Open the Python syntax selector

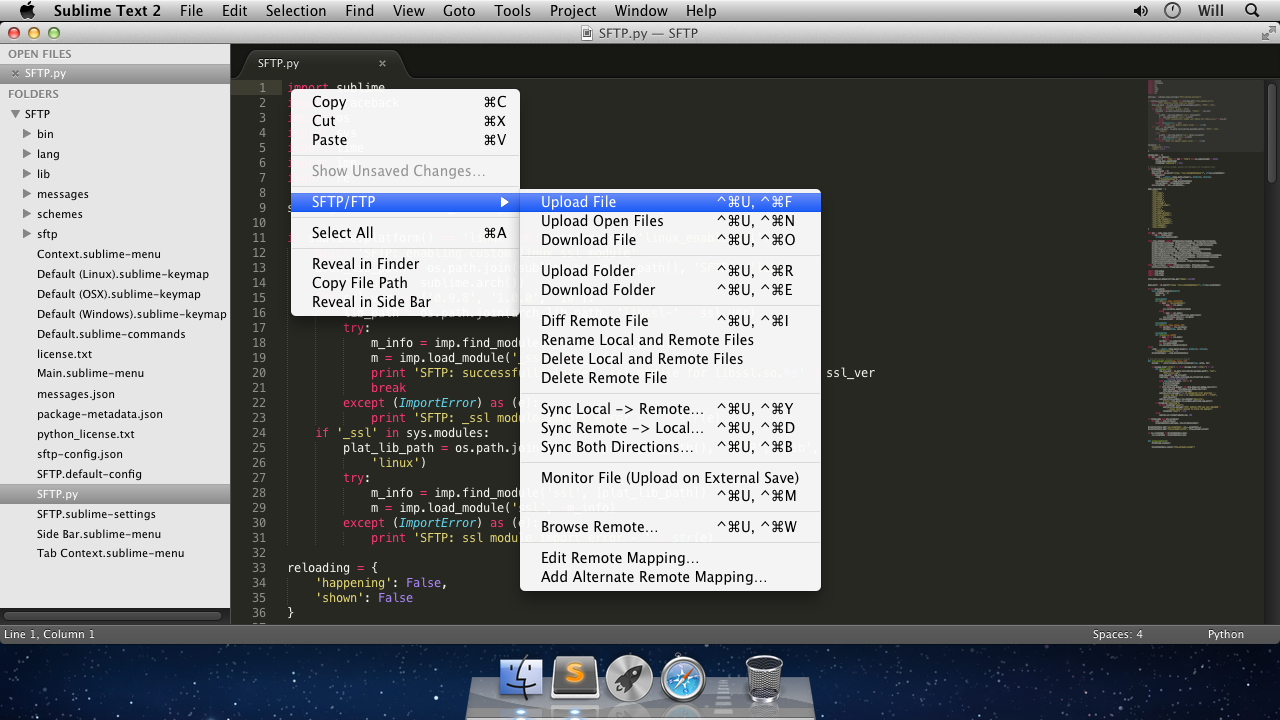pyautogui.click(x=1225, y=634)
